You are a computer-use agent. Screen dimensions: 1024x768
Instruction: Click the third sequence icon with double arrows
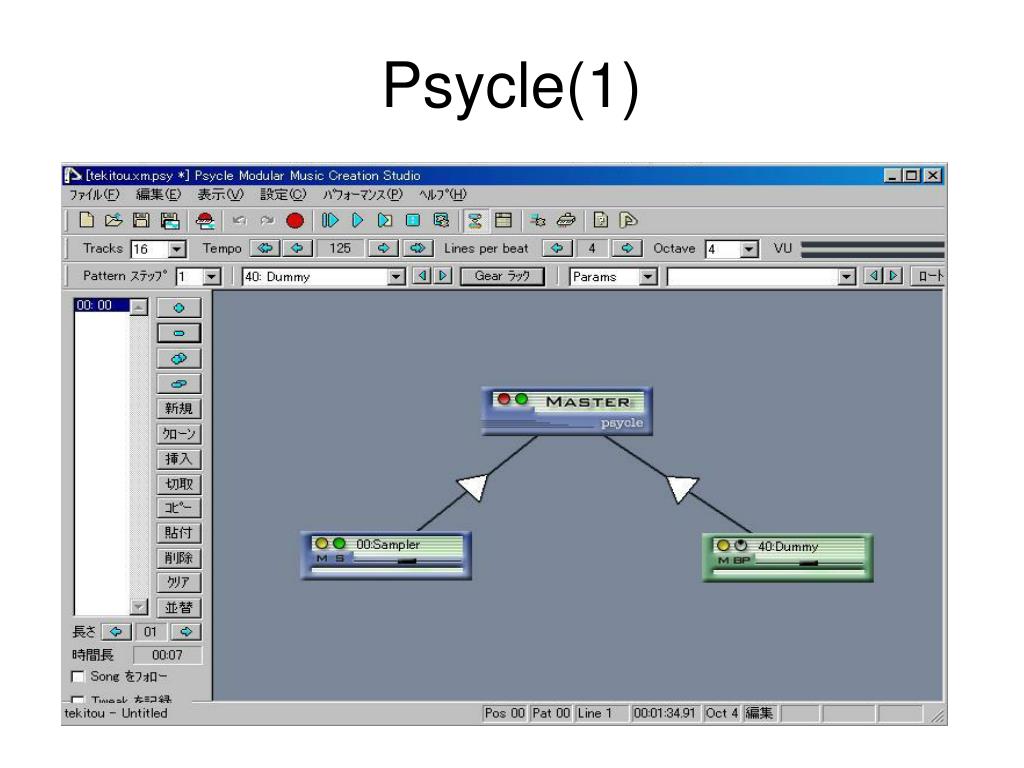tap(178, 359)
